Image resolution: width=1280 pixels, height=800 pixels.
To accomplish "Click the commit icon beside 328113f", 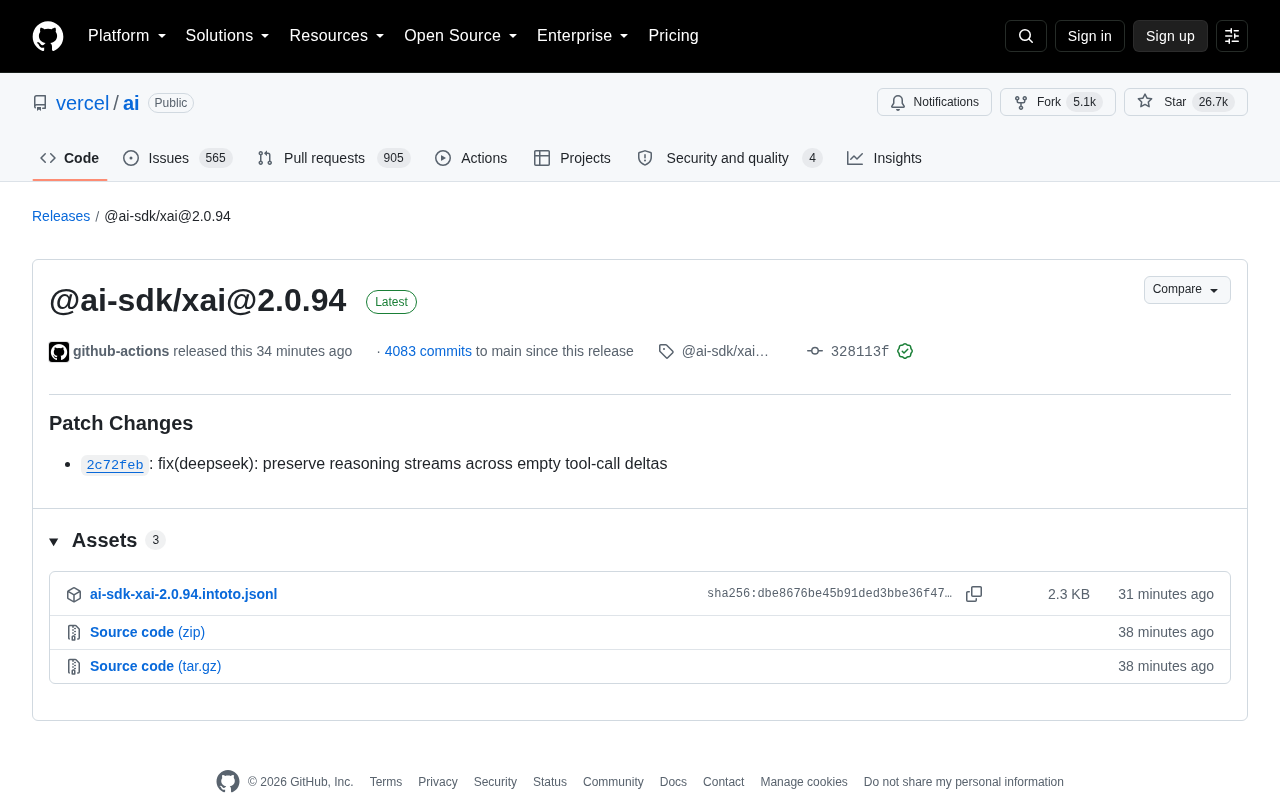I will pyautogui.click(x=815, y=351).
